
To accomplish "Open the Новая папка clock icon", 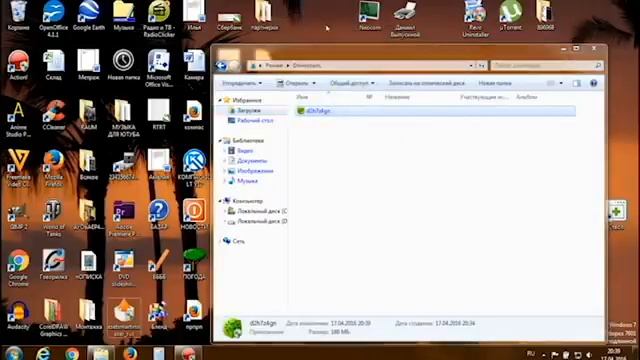I will click(124, 64).
